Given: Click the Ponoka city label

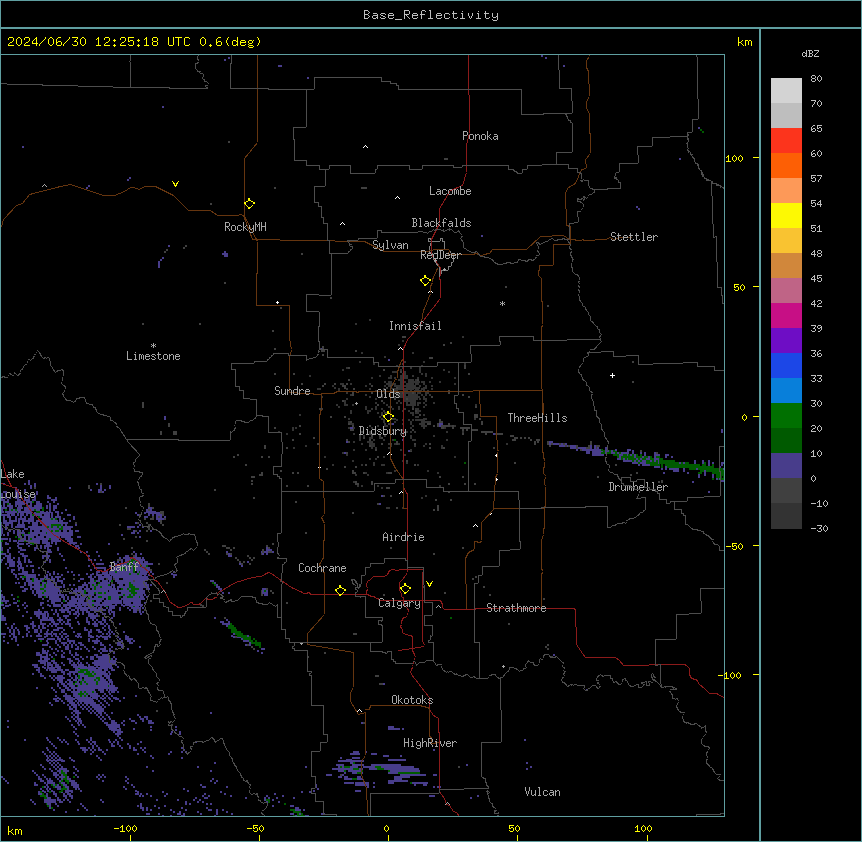Looking at the screenshot, I should point(480,136).
